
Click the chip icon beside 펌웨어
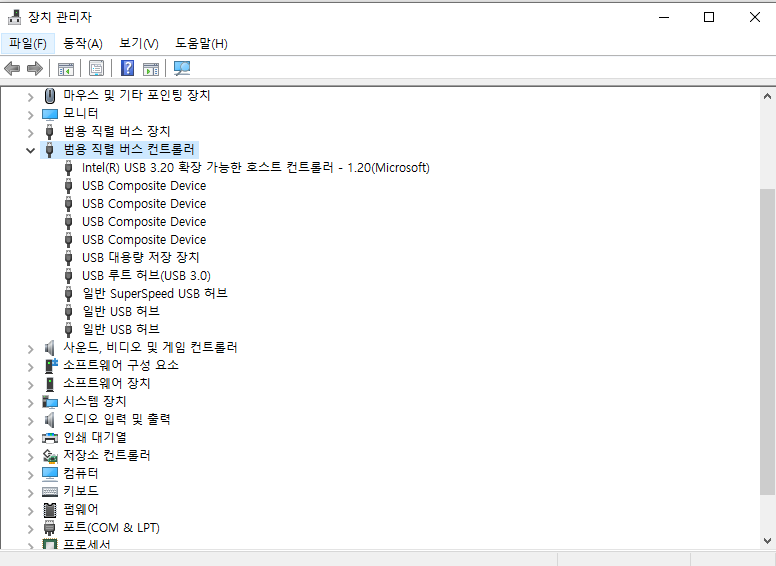point(49,510)
